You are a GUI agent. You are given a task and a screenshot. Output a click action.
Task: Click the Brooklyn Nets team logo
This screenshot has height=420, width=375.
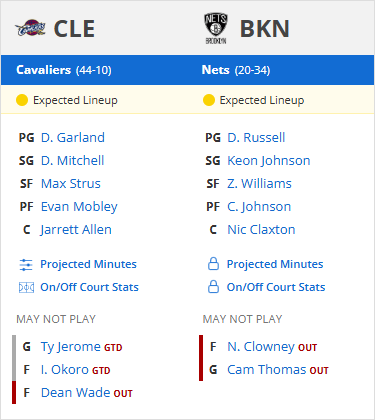[x=216, y=29]
